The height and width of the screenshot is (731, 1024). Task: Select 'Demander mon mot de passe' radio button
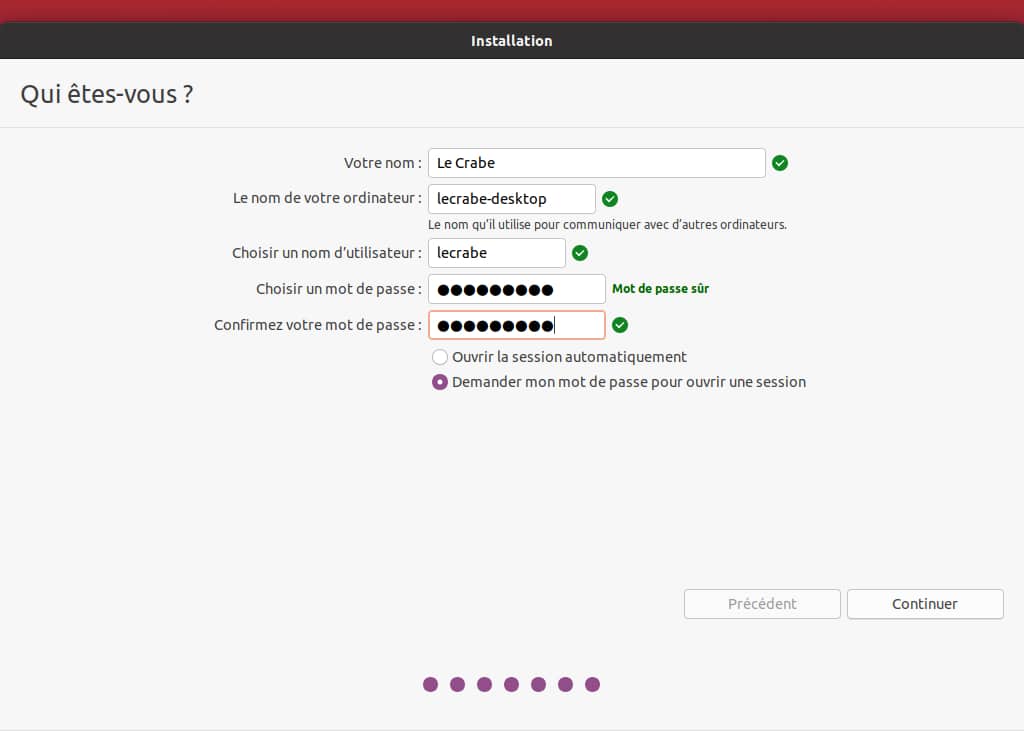440,382
